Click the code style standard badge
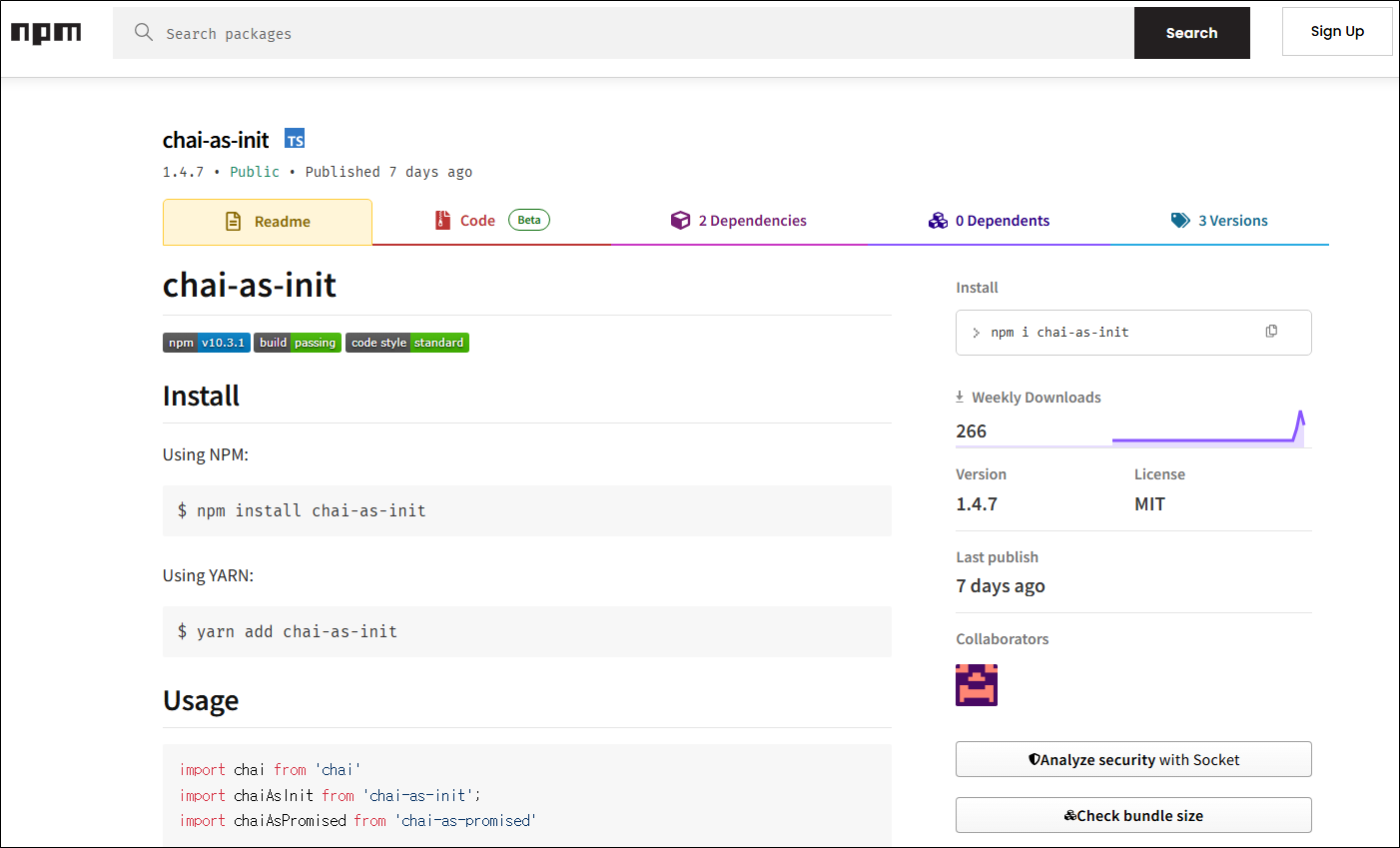Viewport: 1400px width, 848px height. (407, 343)
